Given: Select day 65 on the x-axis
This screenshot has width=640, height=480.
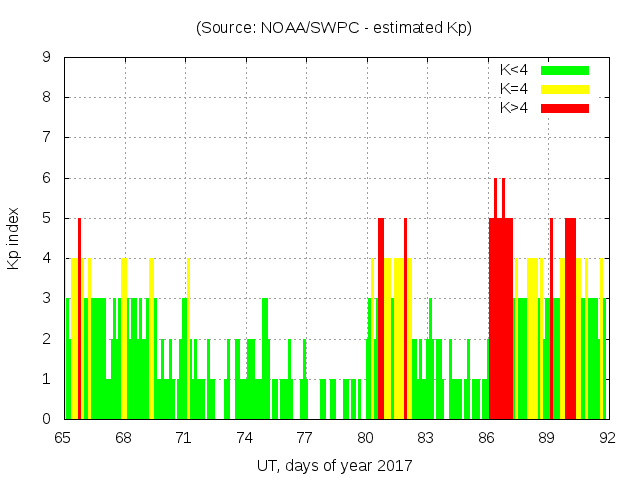Looking at the screenshot, I should click(63, 437).
